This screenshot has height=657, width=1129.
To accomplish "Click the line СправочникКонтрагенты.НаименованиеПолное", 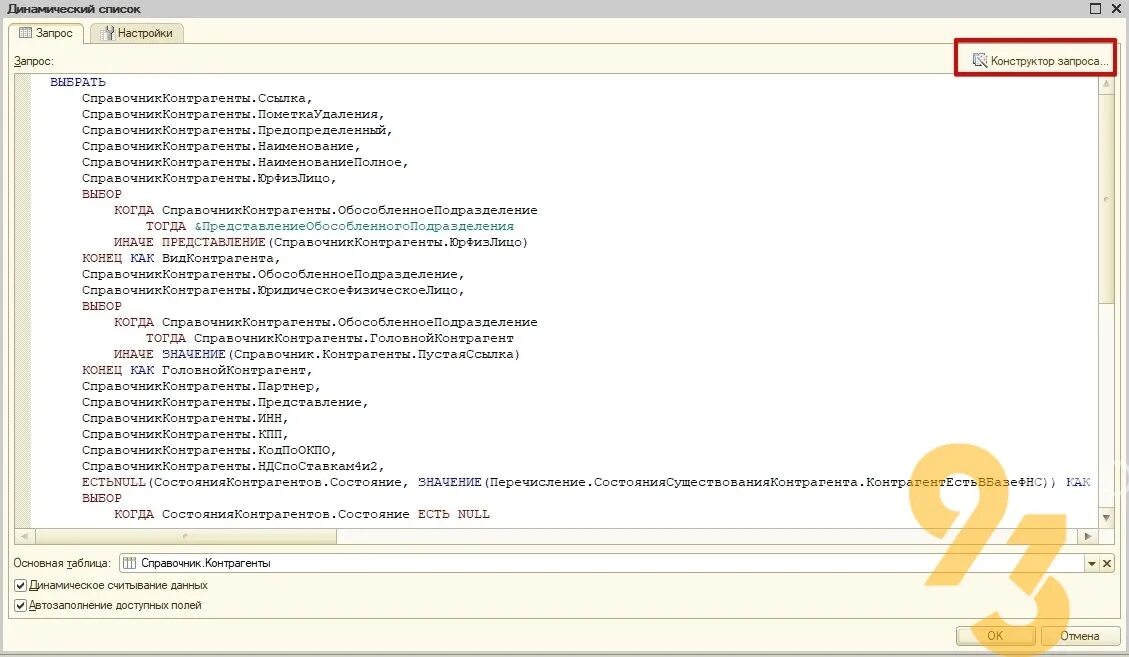I will pyautogui.click(x=245, y=162).
